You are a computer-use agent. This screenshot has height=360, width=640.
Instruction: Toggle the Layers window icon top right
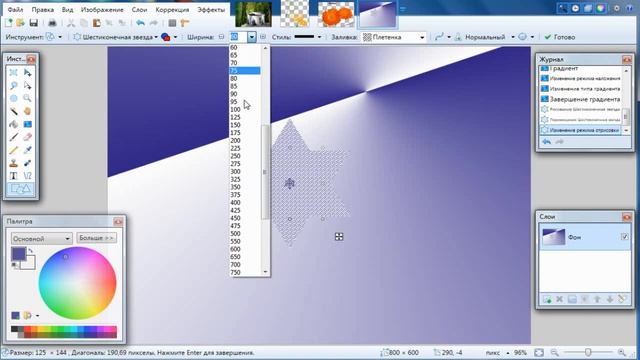tap(588, 8)
